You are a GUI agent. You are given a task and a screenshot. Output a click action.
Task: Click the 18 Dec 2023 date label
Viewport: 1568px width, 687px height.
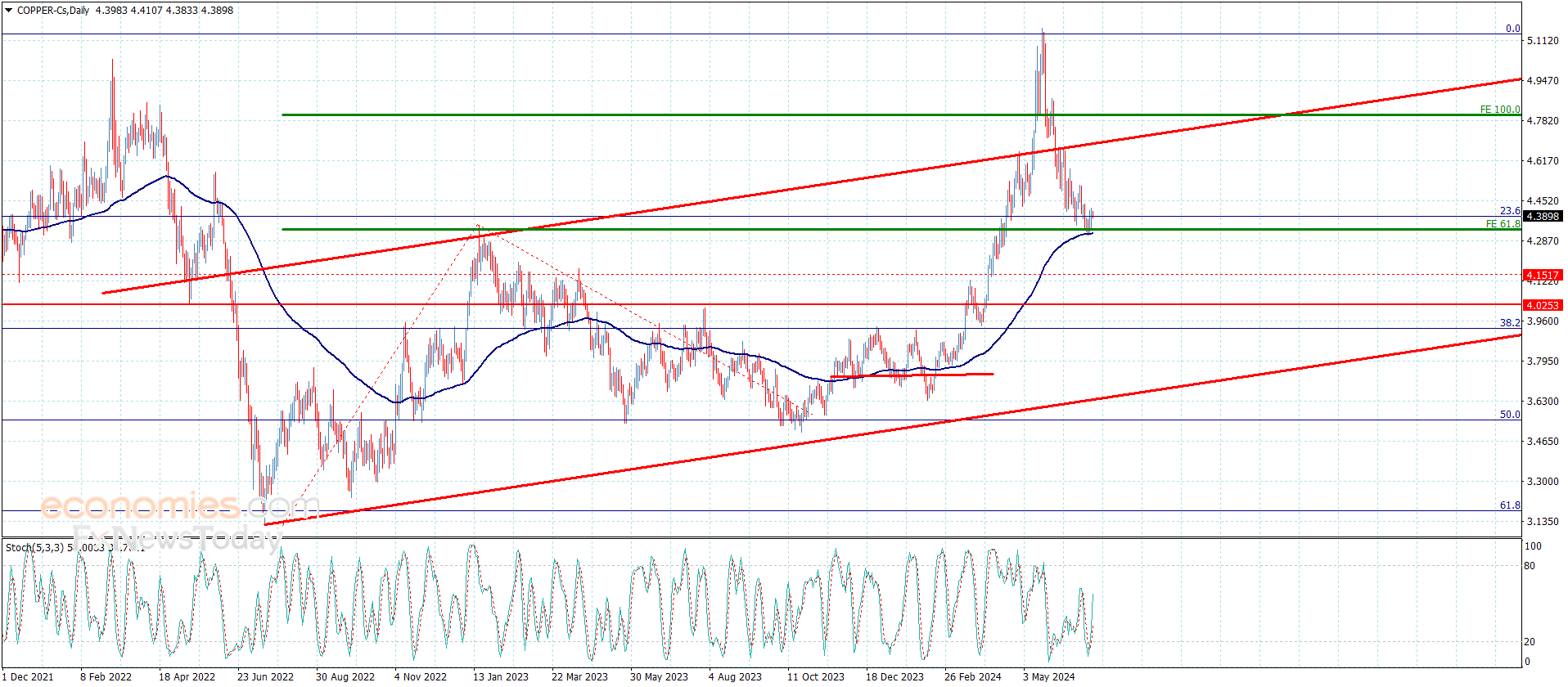(894, 677)
